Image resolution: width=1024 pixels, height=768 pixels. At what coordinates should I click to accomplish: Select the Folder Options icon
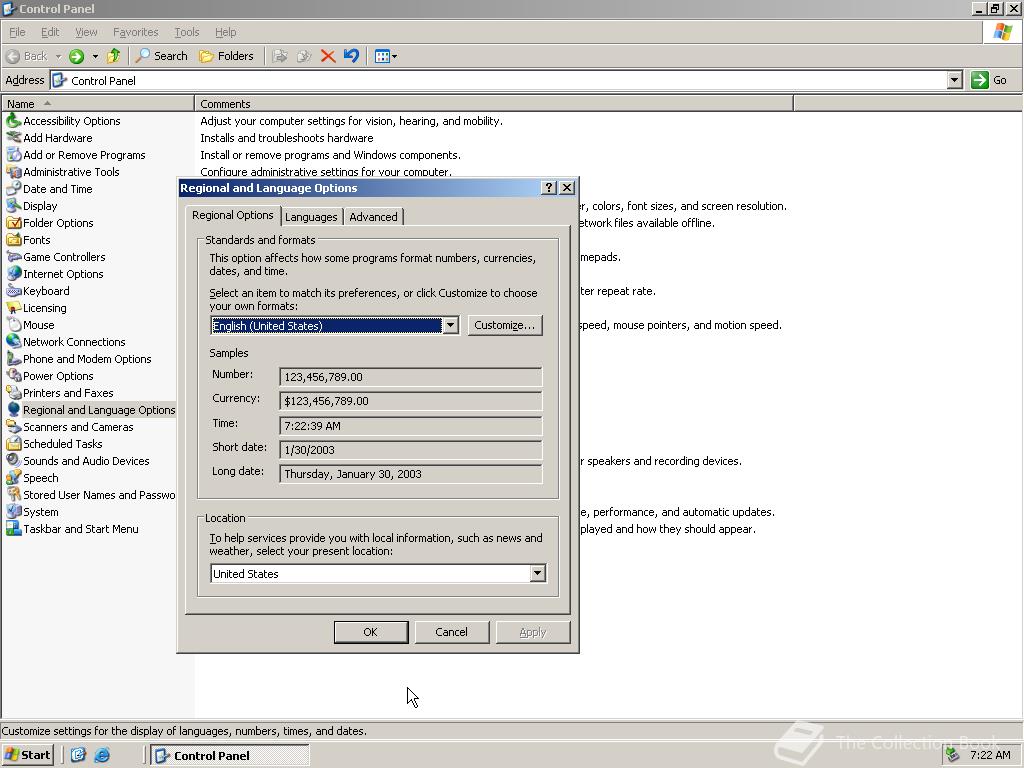click(x=13, y=223)
